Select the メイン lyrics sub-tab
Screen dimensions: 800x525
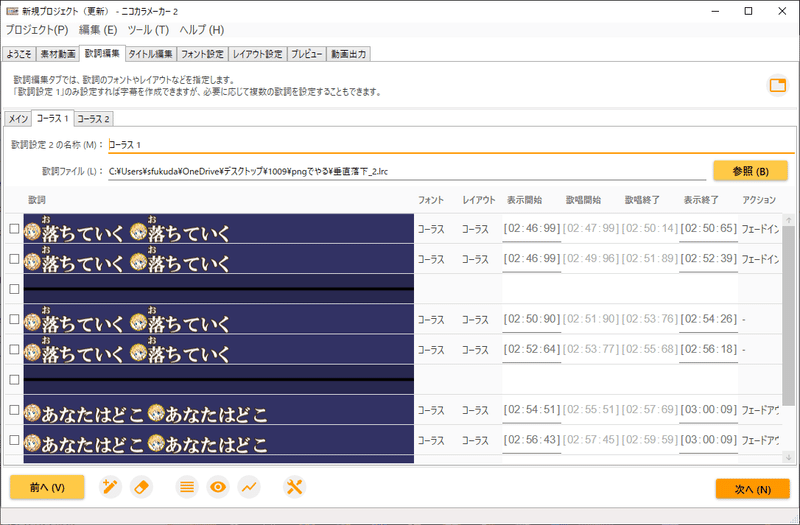pyautogui.click(x=18, y=119)
